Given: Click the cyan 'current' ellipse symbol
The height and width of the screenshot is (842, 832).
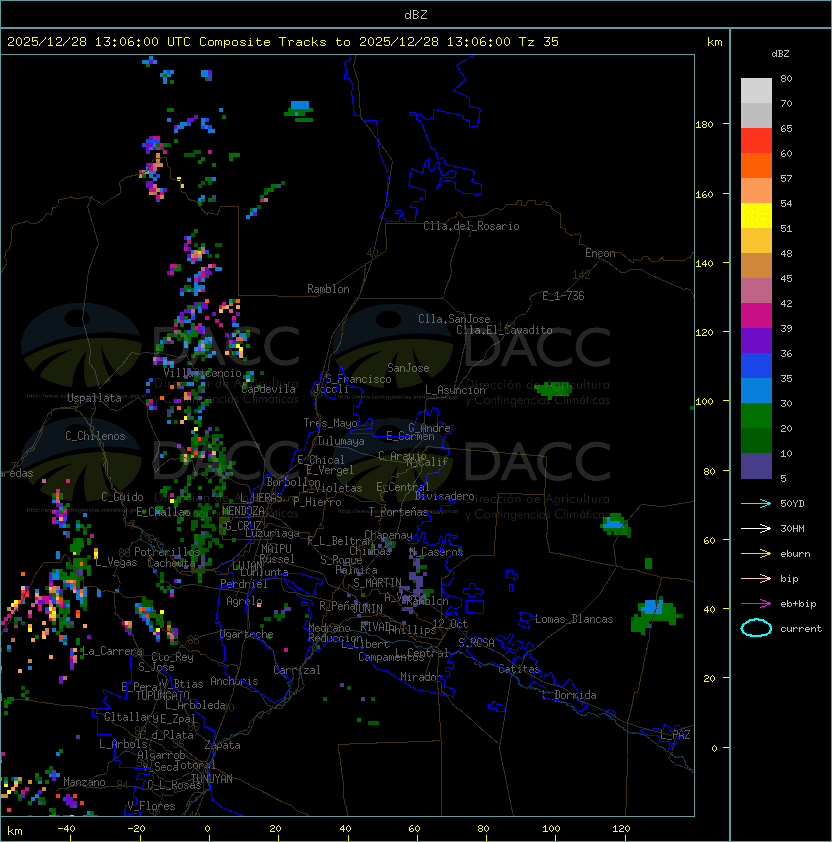Looking at the screenshot, I should (x=756, y=628).
